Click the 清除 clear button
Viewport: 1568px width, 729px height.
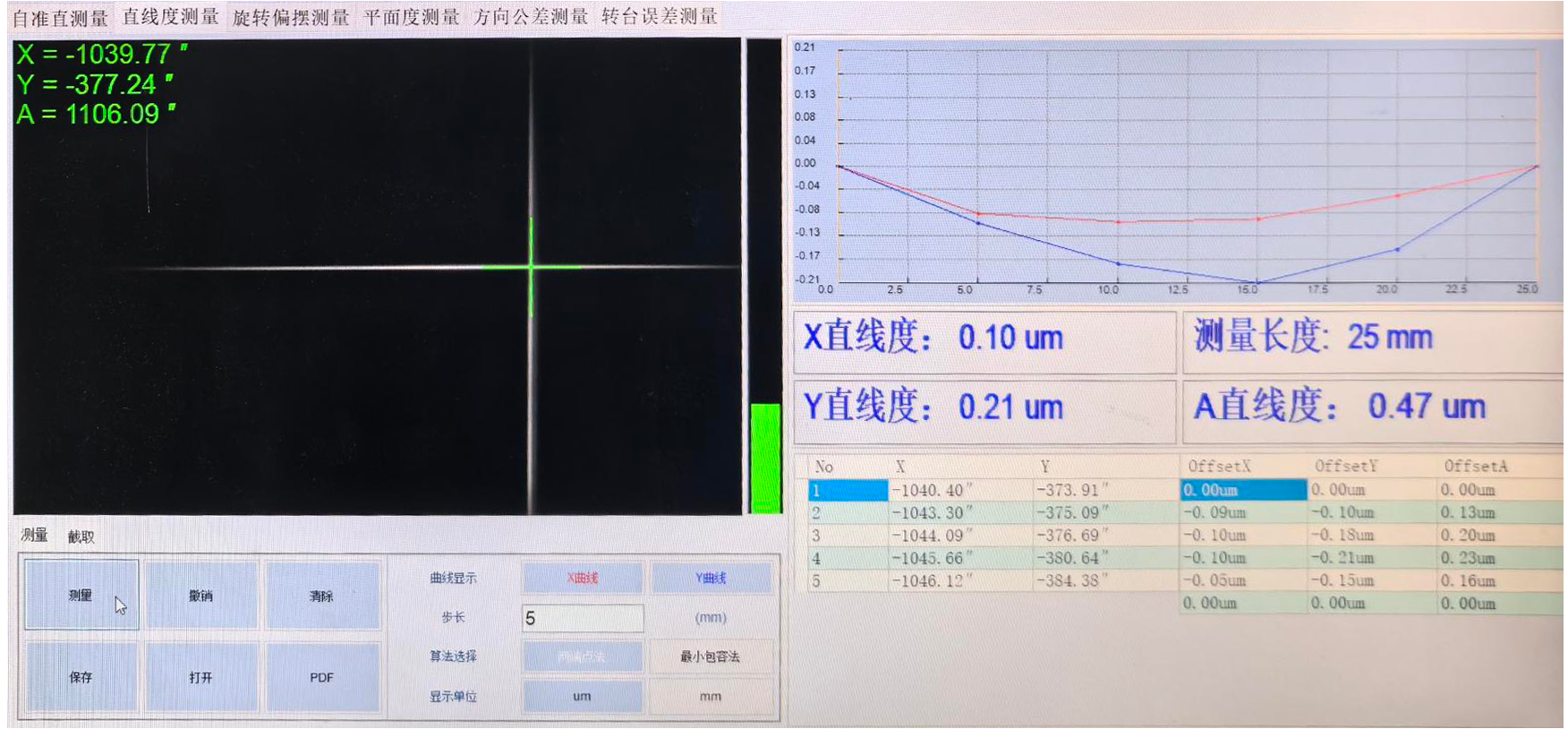[x=321, y=596]
